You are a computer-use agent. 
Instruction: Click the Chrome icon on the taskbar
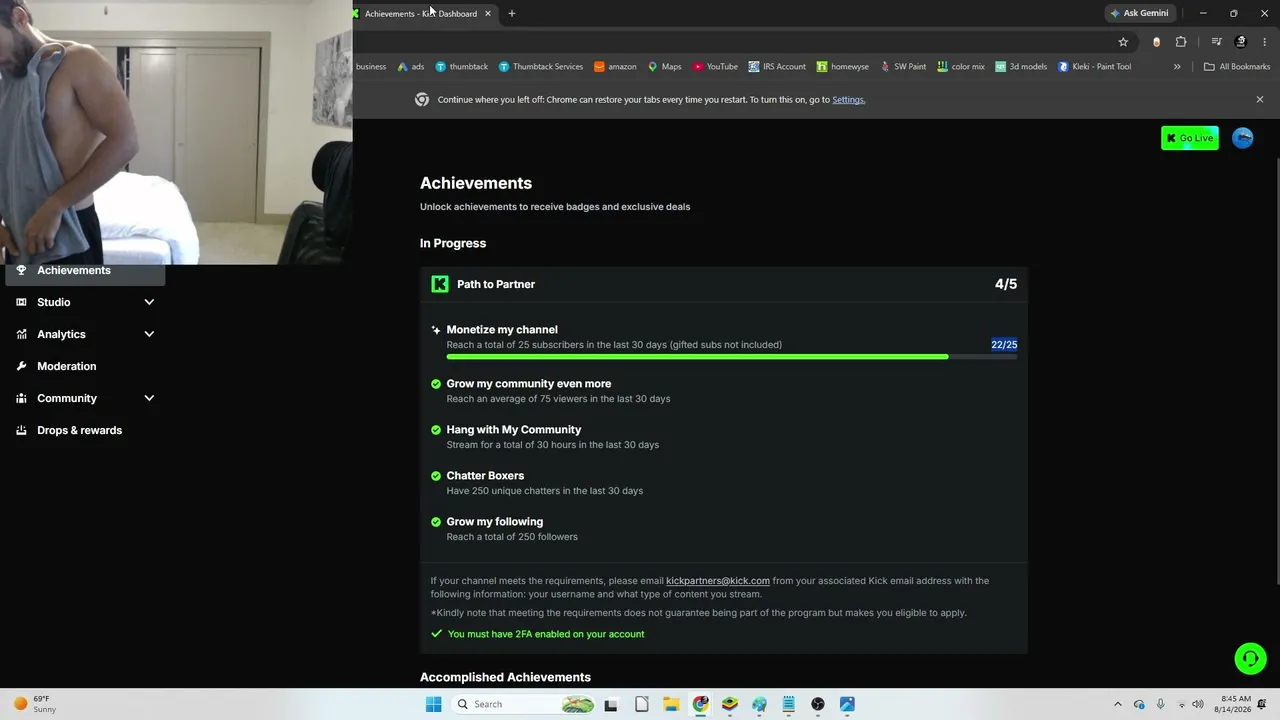coord(700,704)
